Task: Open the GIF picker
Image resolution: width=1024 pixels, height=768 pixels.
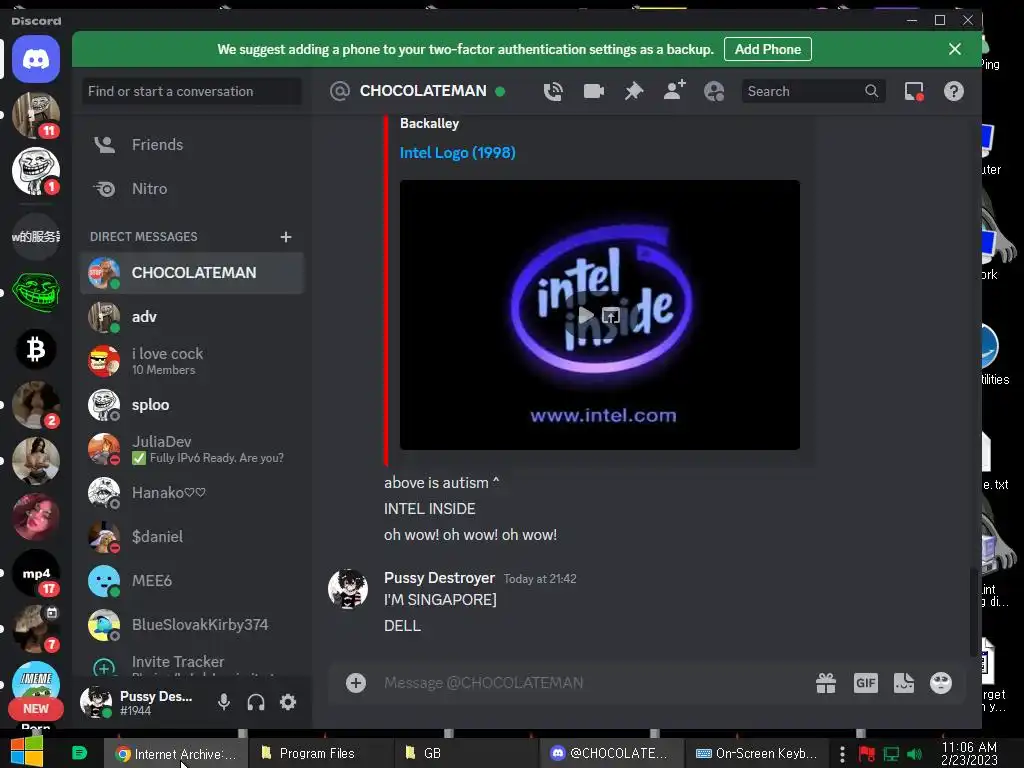Action: [865, 683]
